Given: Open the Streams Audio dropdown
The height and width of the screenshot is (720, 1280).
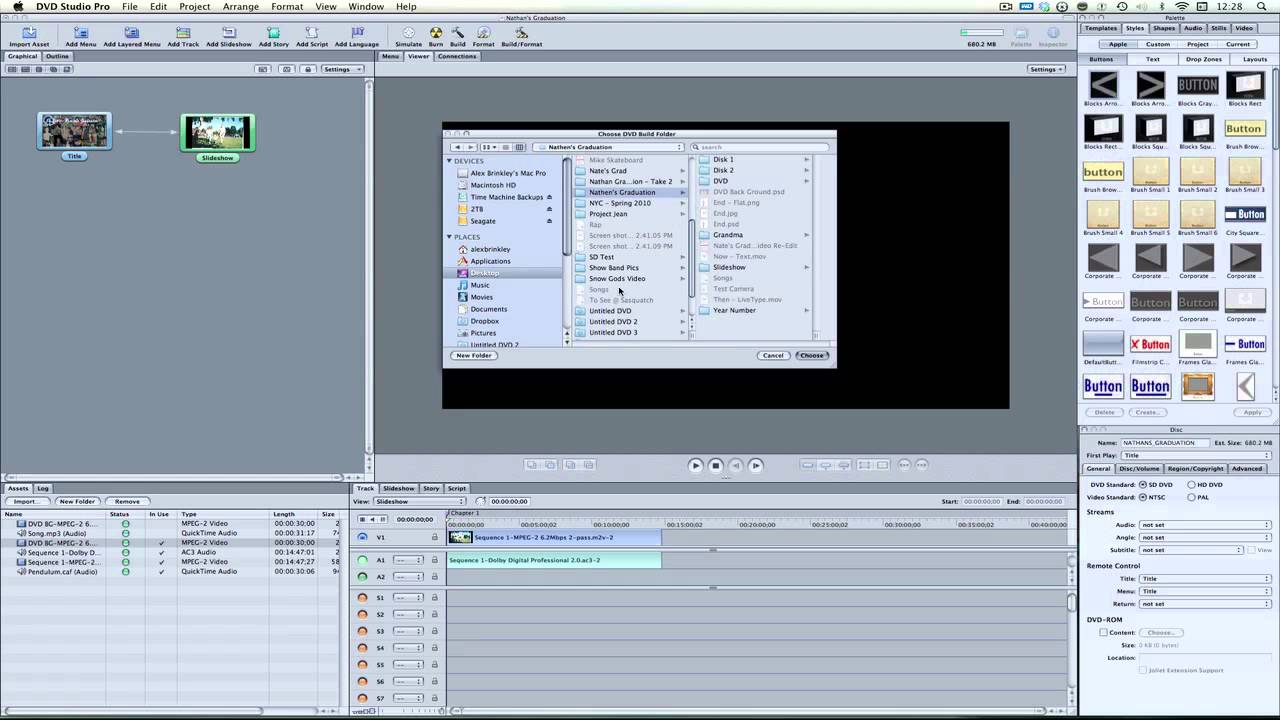Looking at the screenshot, I should tap(1205, 525).
